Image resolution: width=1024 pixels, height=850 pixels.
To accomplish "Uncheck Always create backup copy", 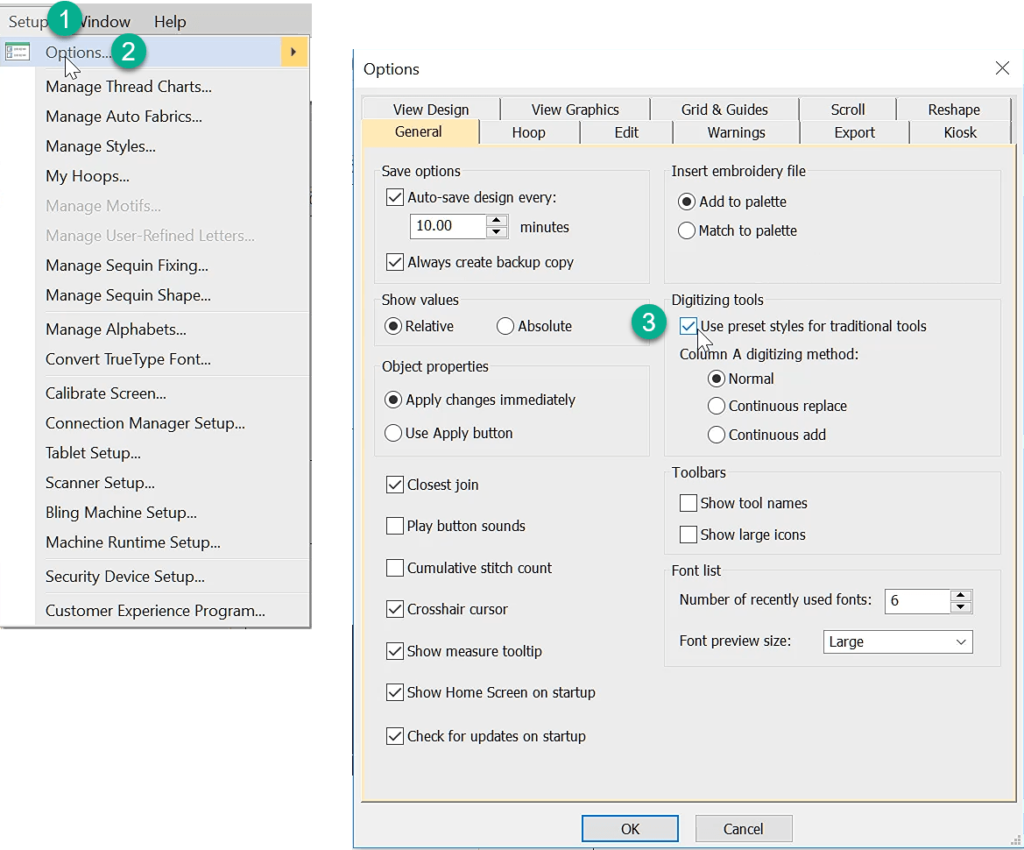I will click(x=394, y=262).
